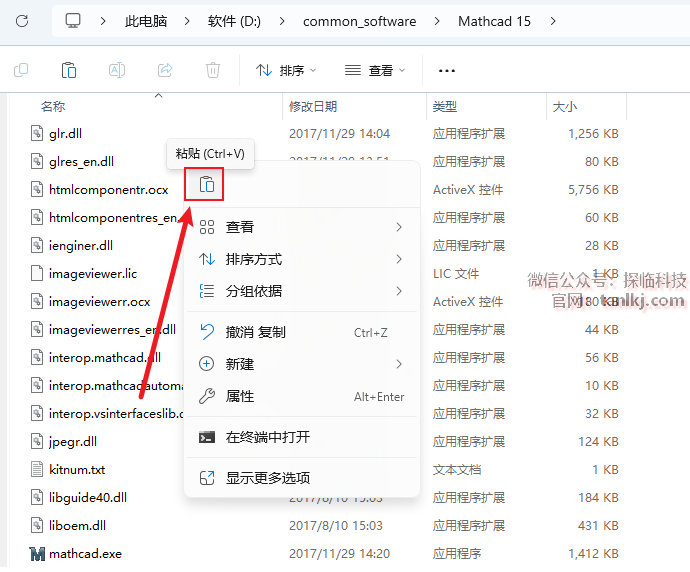
Task: Click the 软件 (D:) breadcrumb segment
Action: pos(234,21)
